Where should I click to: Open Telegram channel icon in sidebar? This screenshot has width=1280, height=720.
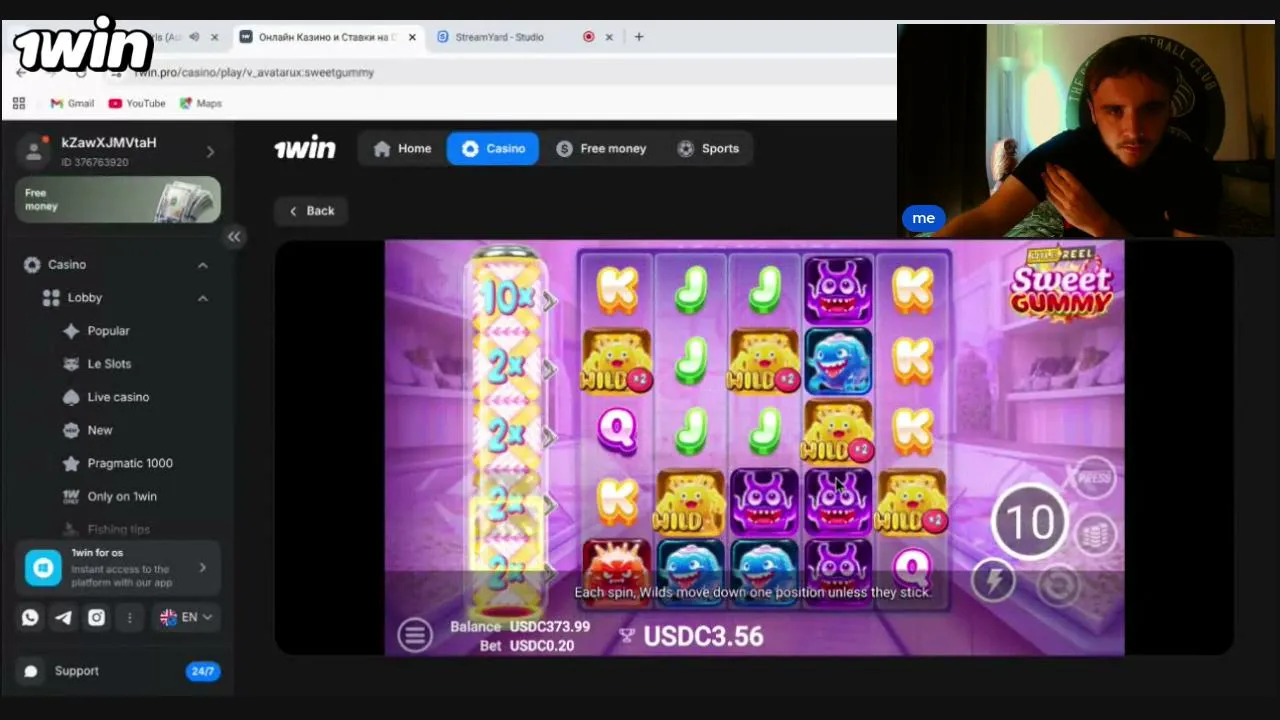(63, 618)
